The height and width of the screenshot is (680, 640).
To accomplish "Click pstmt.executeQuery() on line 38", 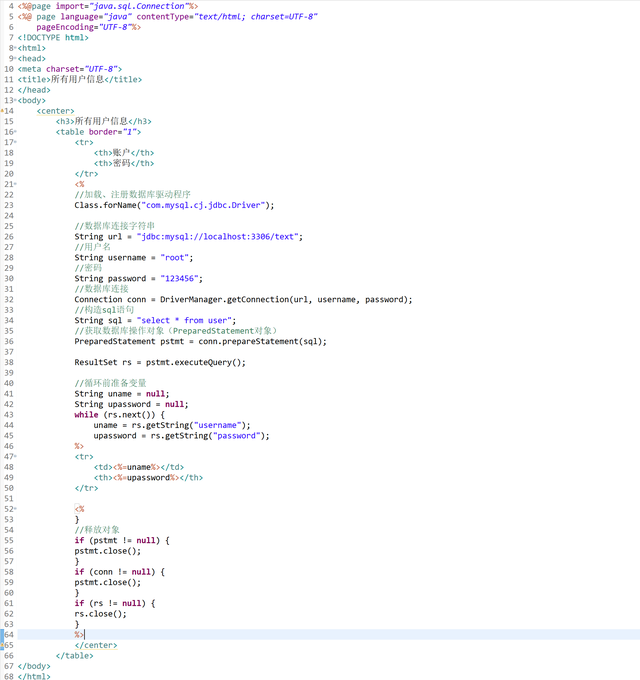I will click(x=193, y=363).
